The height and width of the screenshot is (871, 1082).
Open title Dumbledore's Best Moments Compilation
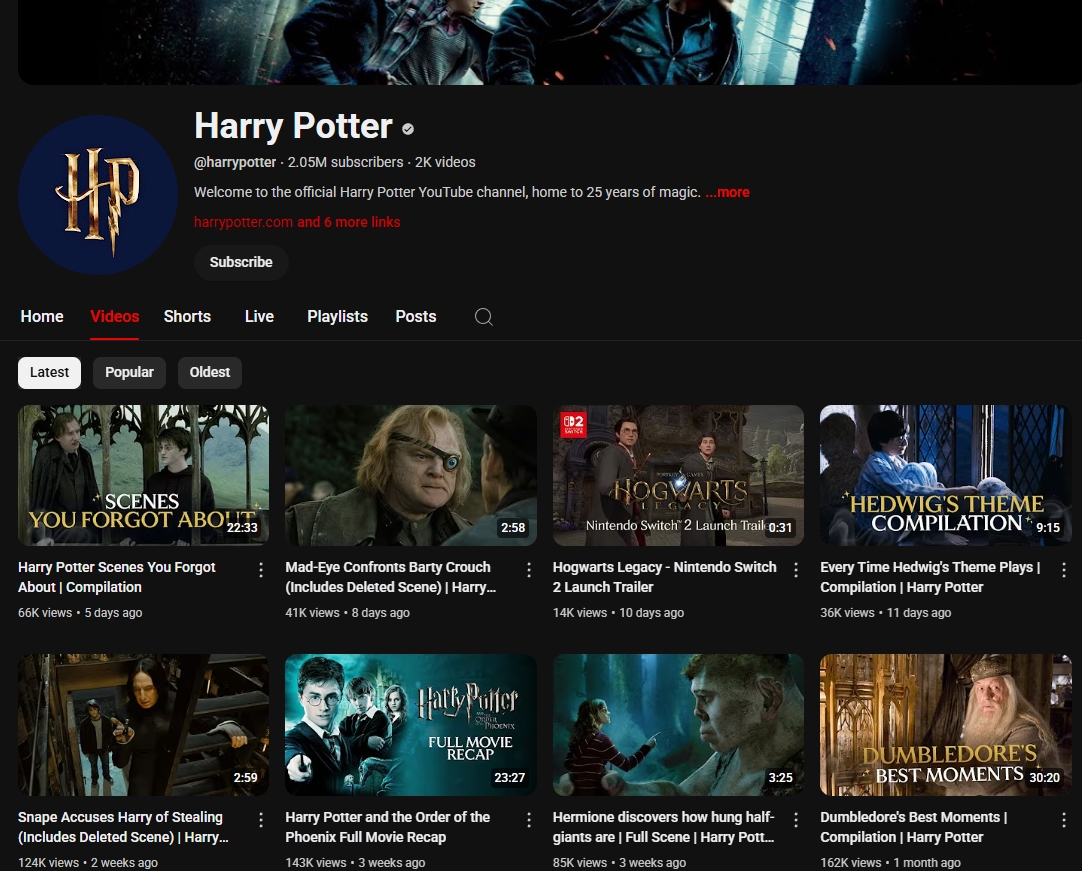[x=914, y=827]
